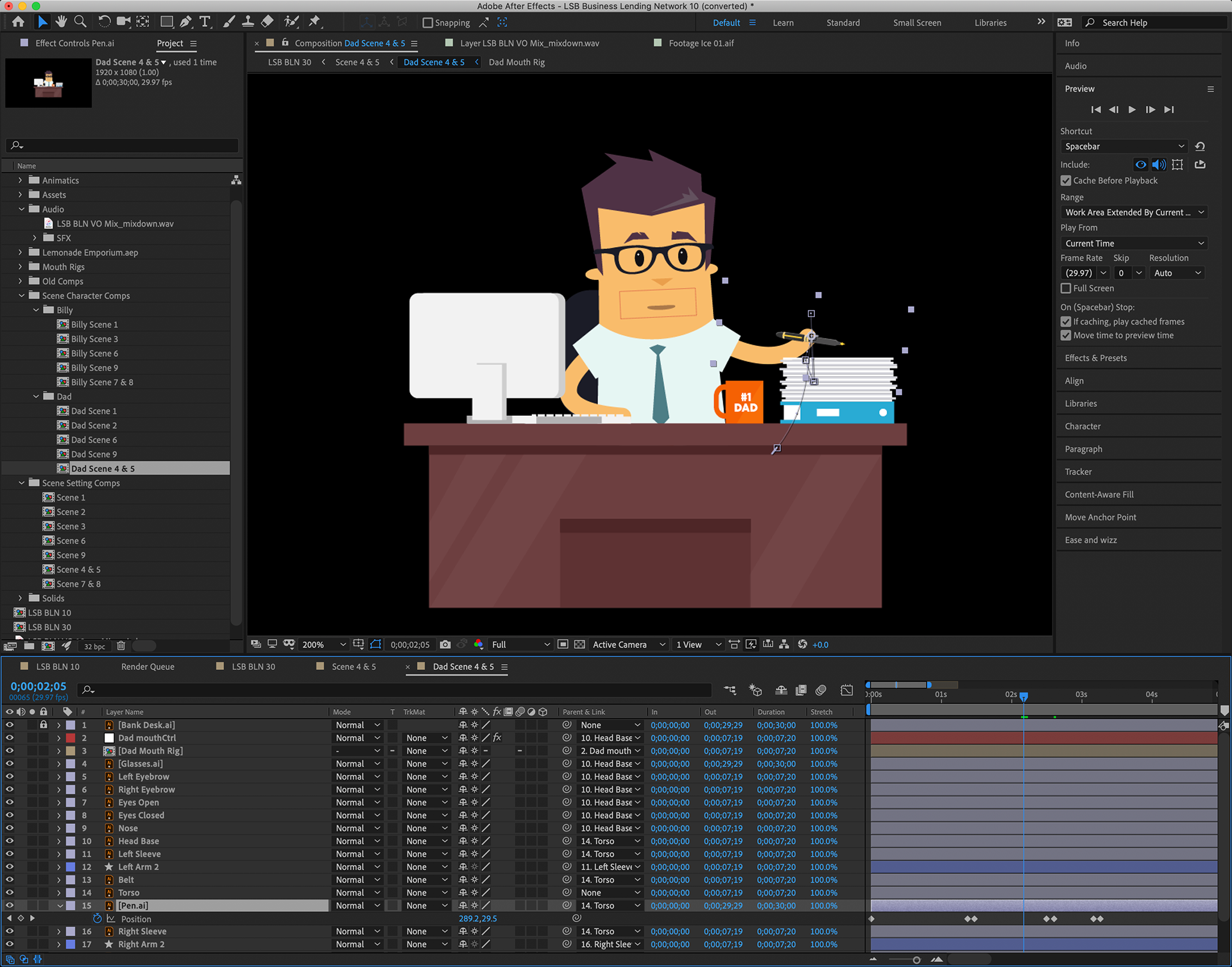Uncheck Cache Before Playback
Image resolution: width=1232 pixels, height=967 pixels.
tap(1066, 180)
